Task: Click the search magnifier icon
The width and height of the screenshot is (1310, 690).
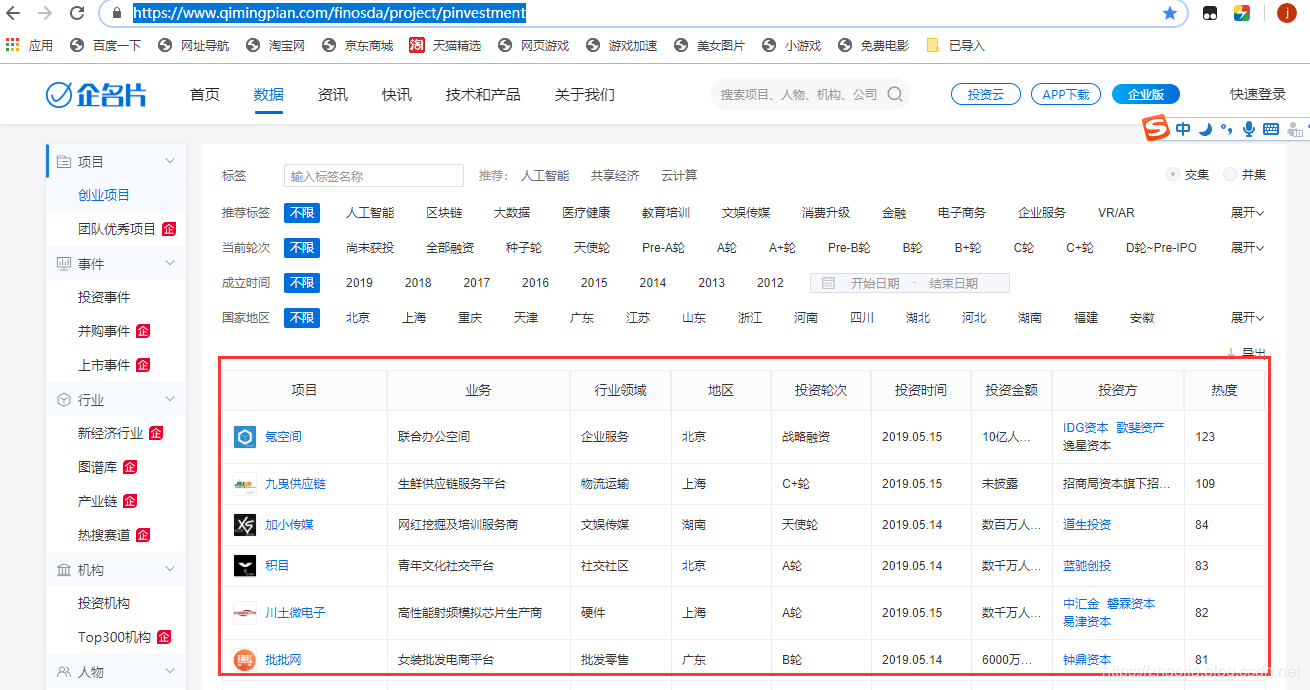Action: tap(895, 94)
